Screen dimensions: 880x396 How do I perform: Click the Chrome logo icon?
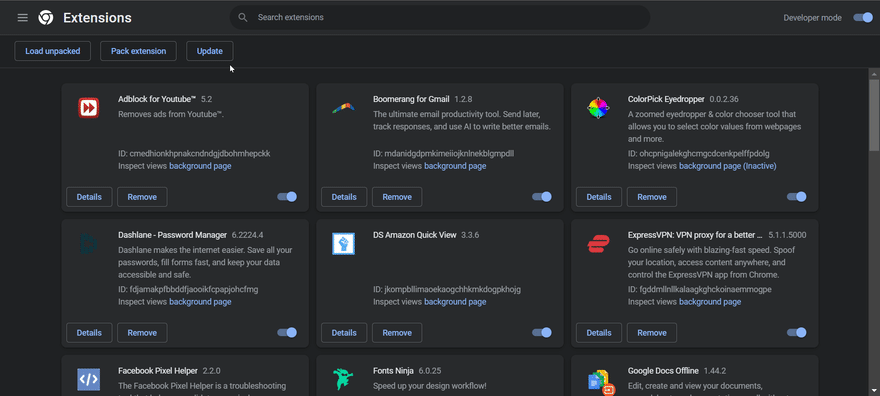coord(45,18)
